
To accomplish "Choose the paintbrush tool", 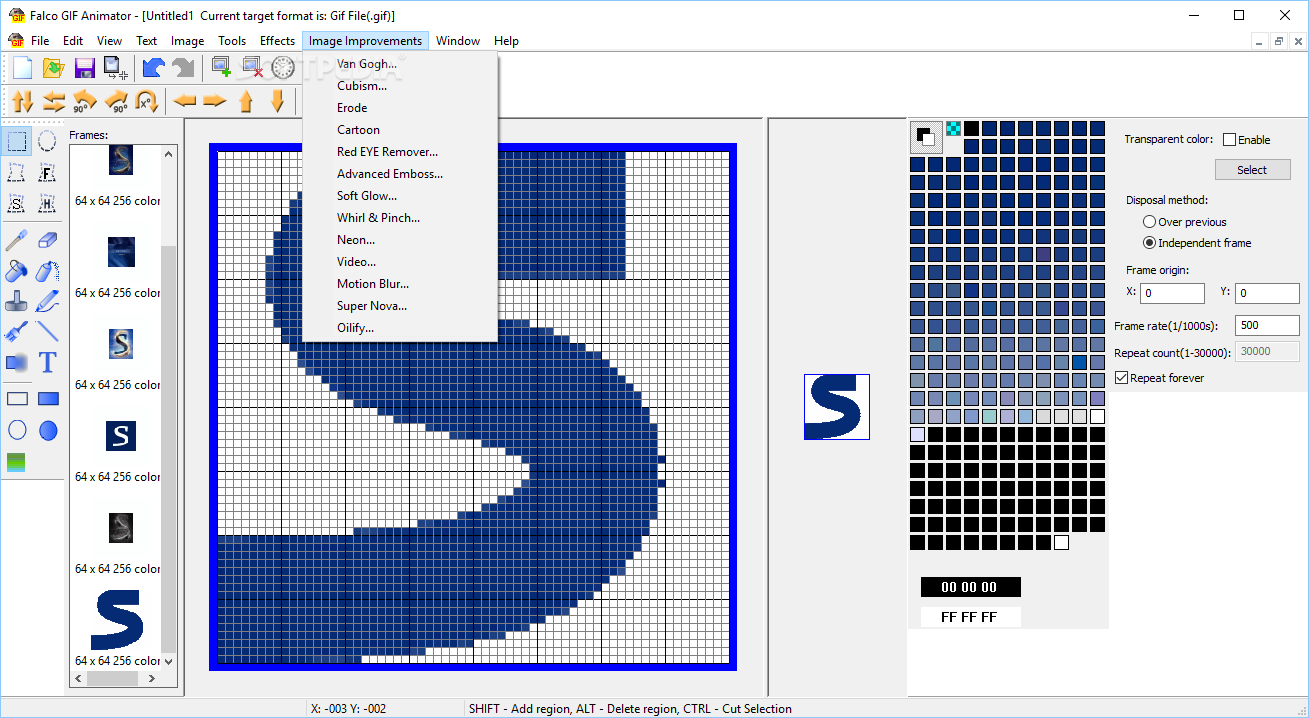I will 17,331.
